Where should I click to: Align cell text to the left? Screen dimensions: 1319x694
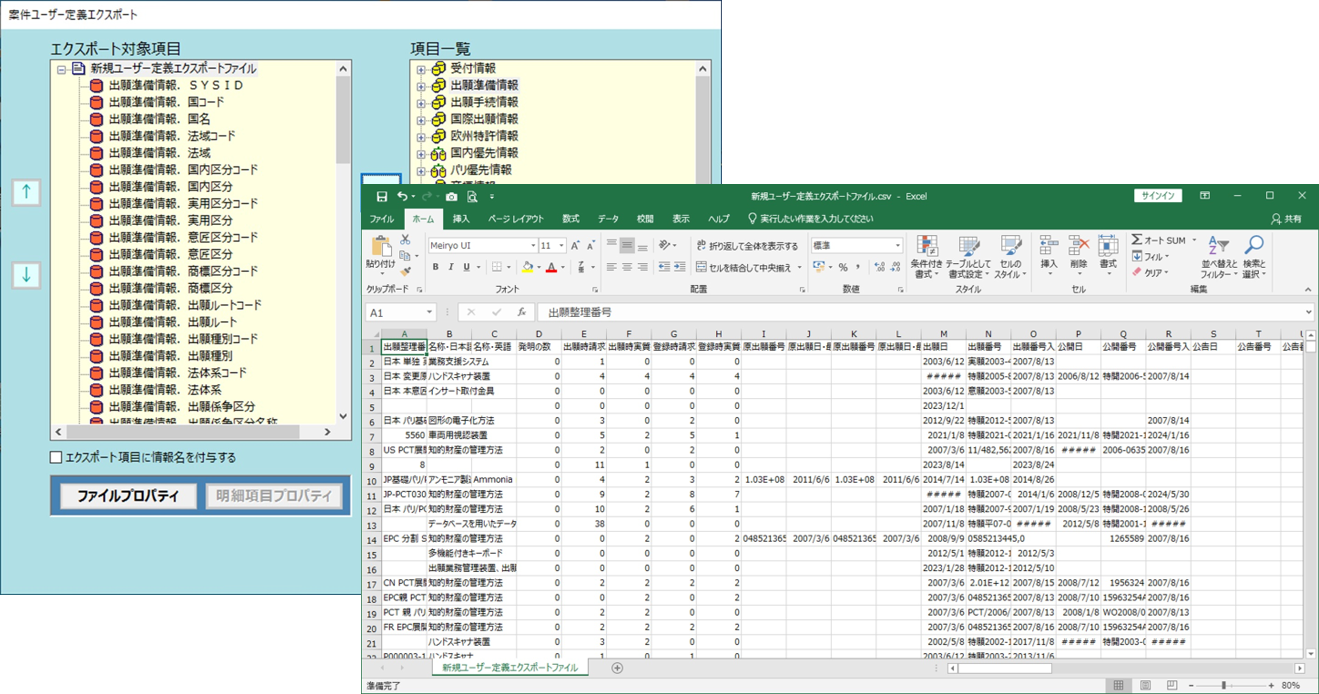[611, 267]
